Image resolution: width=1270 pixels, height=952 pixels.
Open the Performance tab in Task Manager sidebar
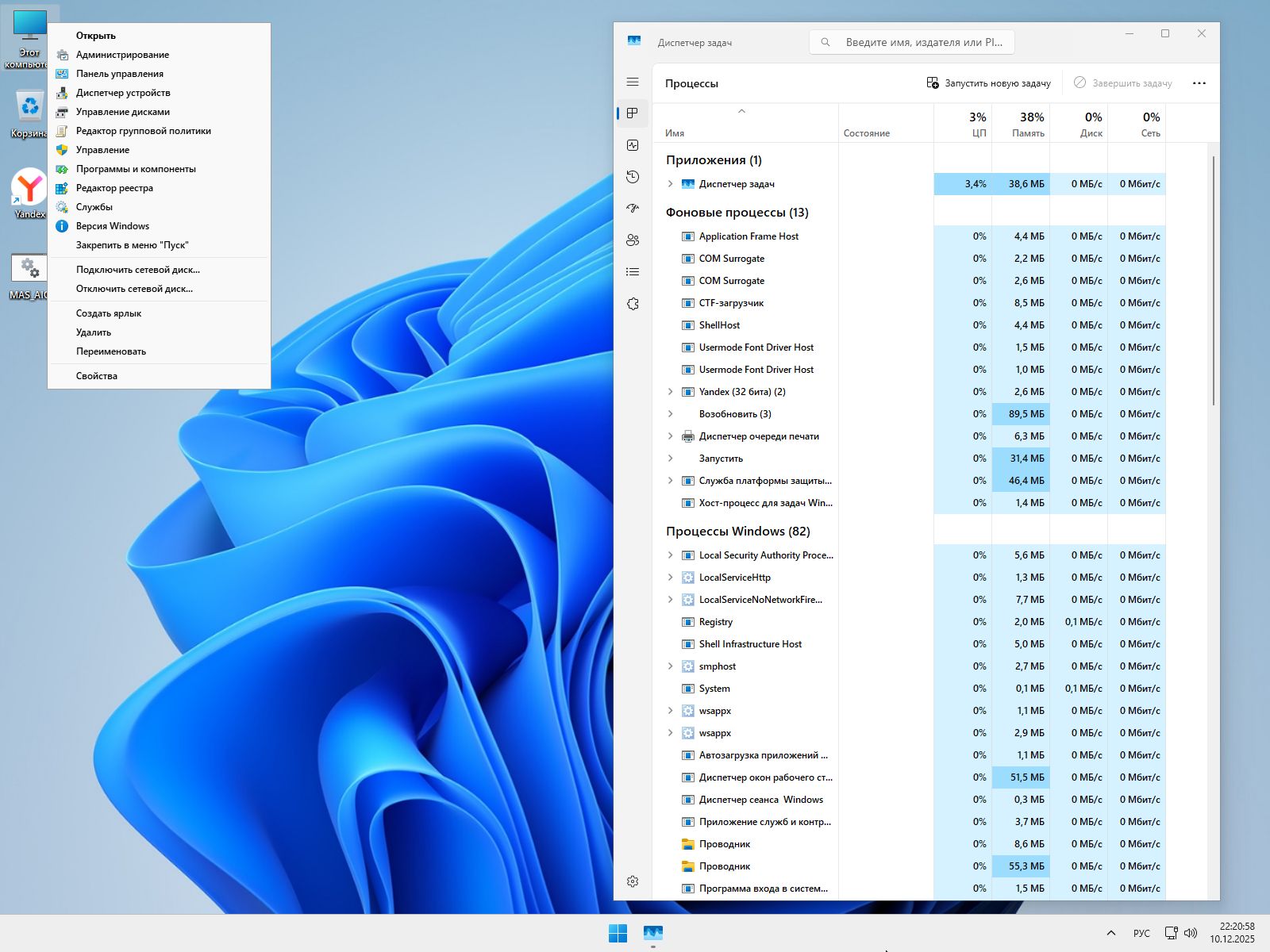pyautogui.click(x=633, y=145)
